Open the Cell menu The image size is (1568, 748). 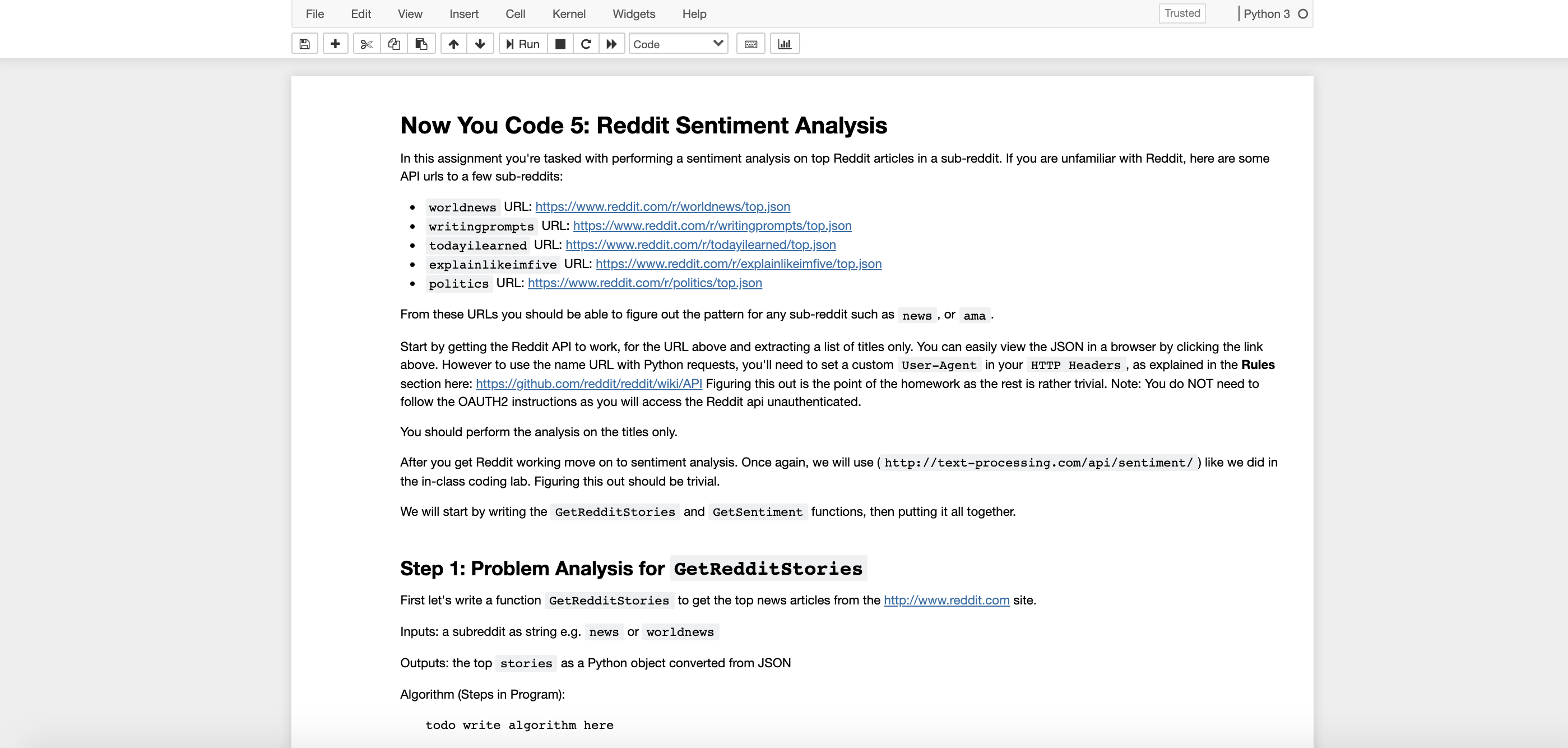(x=515, y=14)
